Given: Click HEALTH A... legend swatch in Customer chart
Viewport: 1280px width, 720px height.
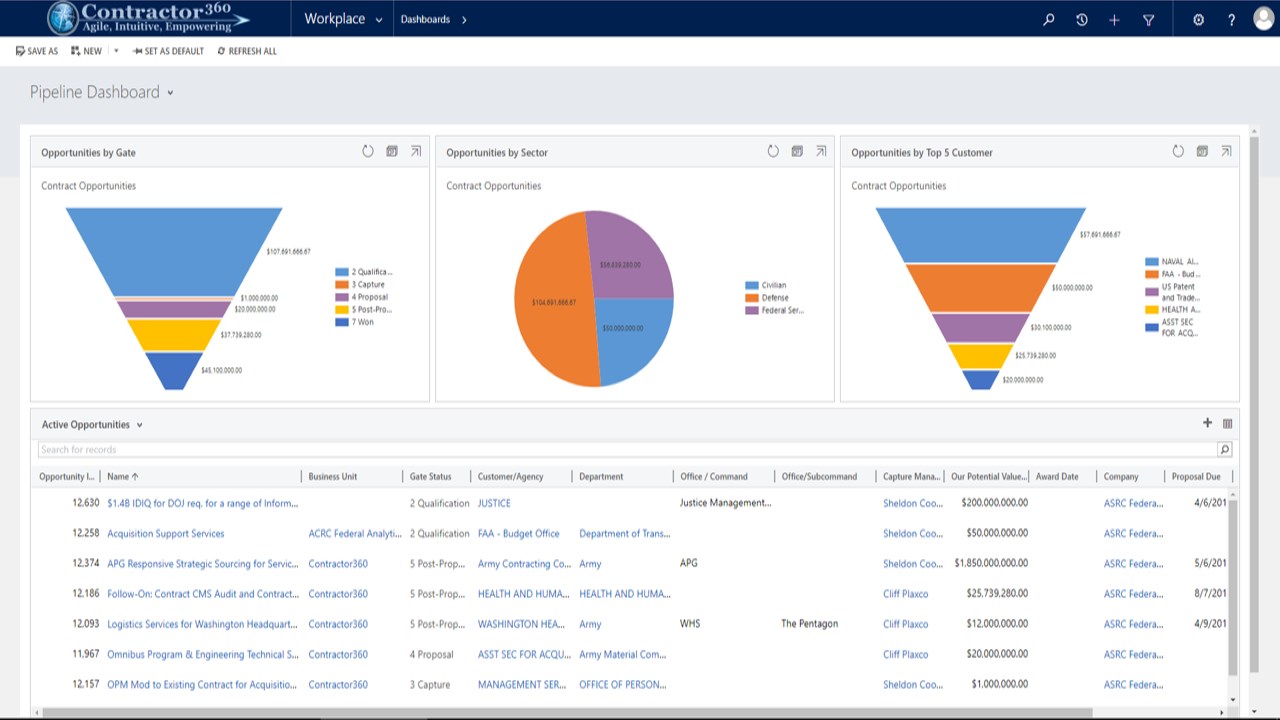Looking at the screenshot, I should click(1152, 310).
